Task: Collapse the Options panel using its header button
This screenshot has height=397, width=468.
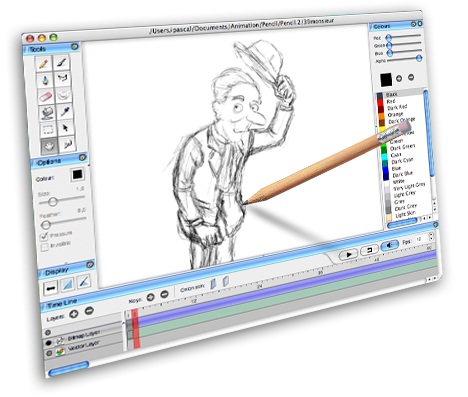Action: point(82,157)
